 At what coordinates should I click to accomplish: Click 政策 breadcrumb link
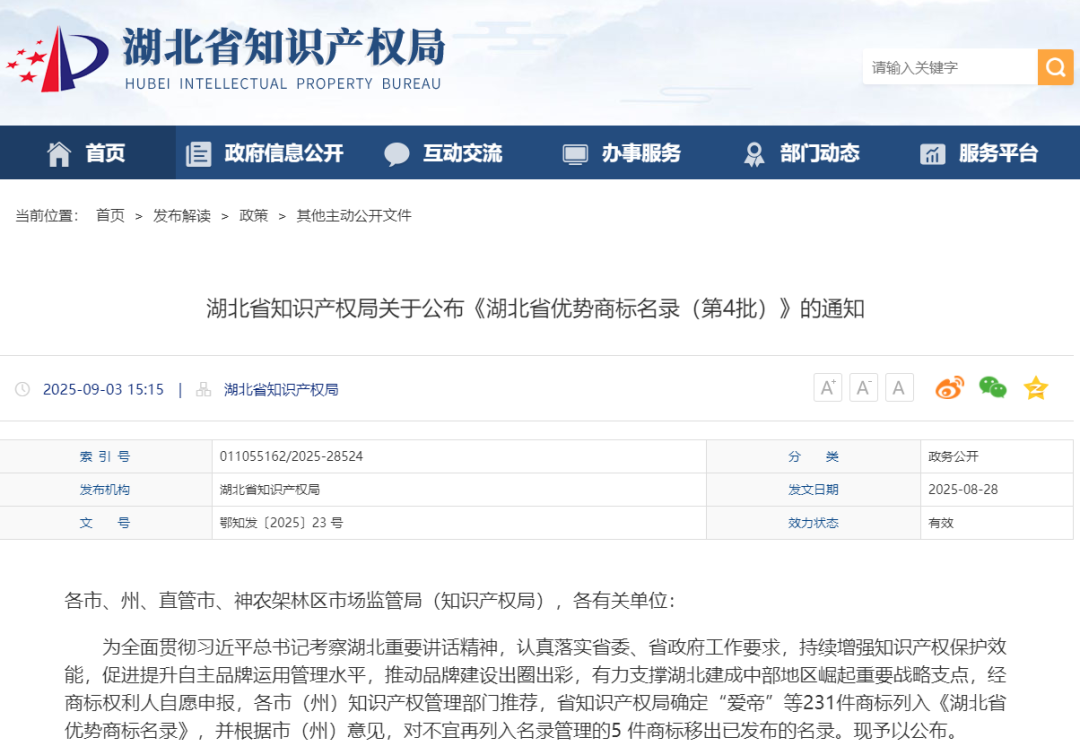point(253,216)
